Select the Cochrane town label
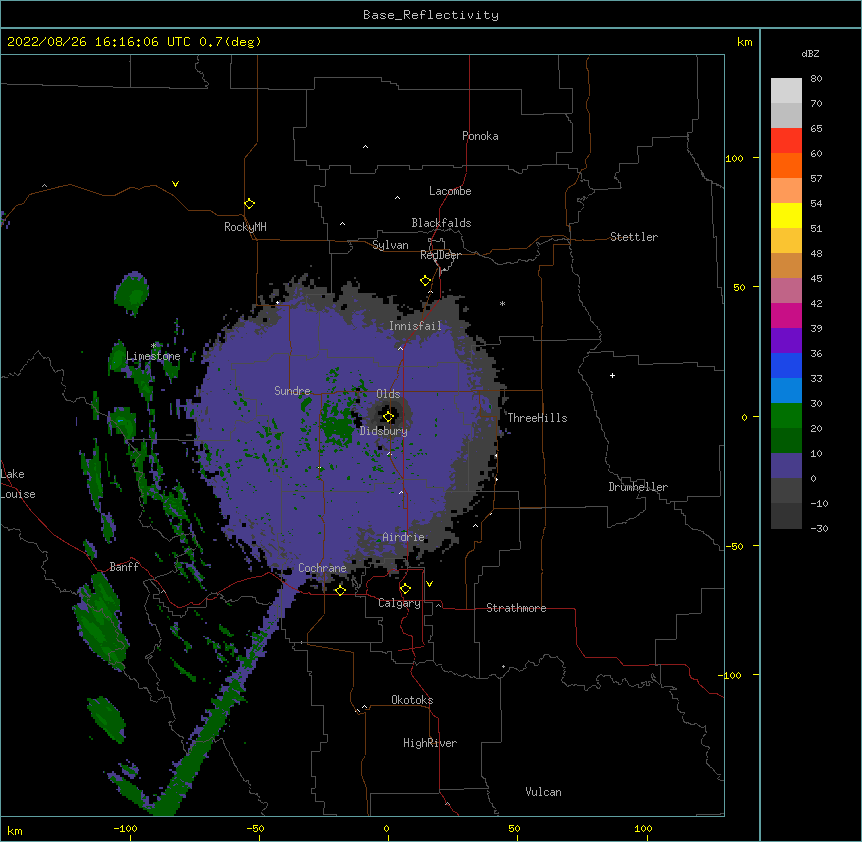This screenshot has height=842, width=862. click(322, 568)
